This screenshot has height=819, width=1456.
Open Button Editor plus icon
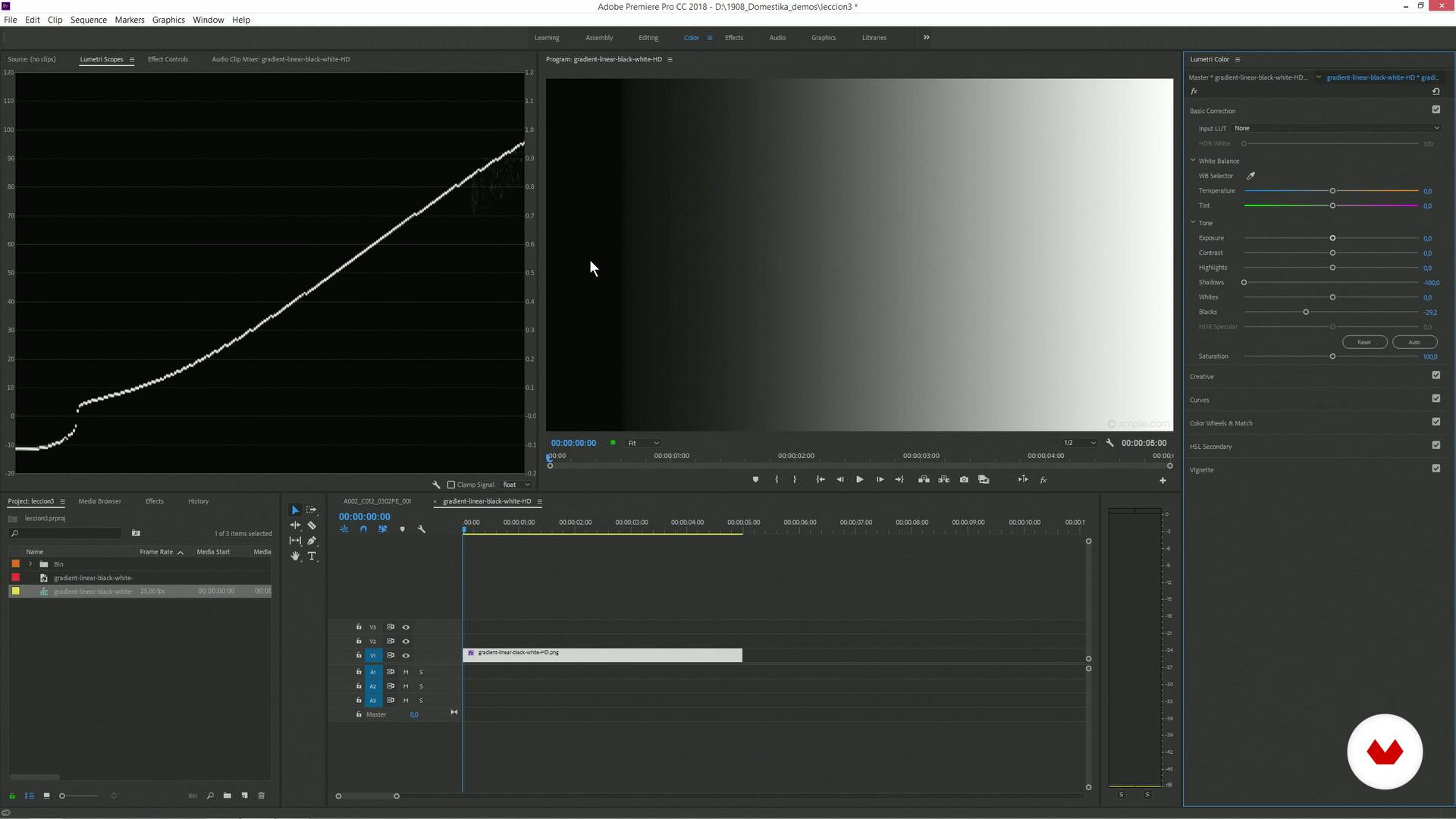click(x=1163, y=480)
